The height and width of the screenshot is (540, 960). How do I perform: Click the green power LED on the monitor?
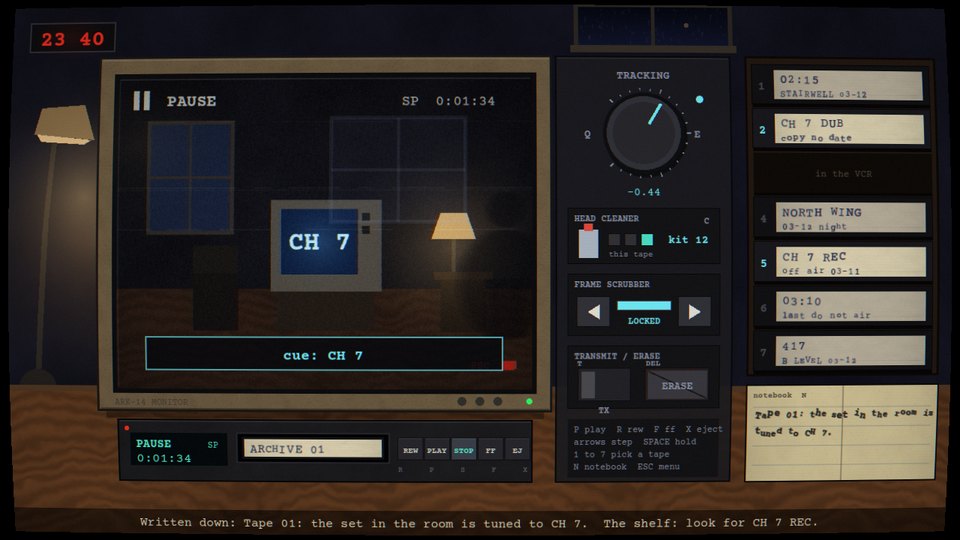point(529,402)
